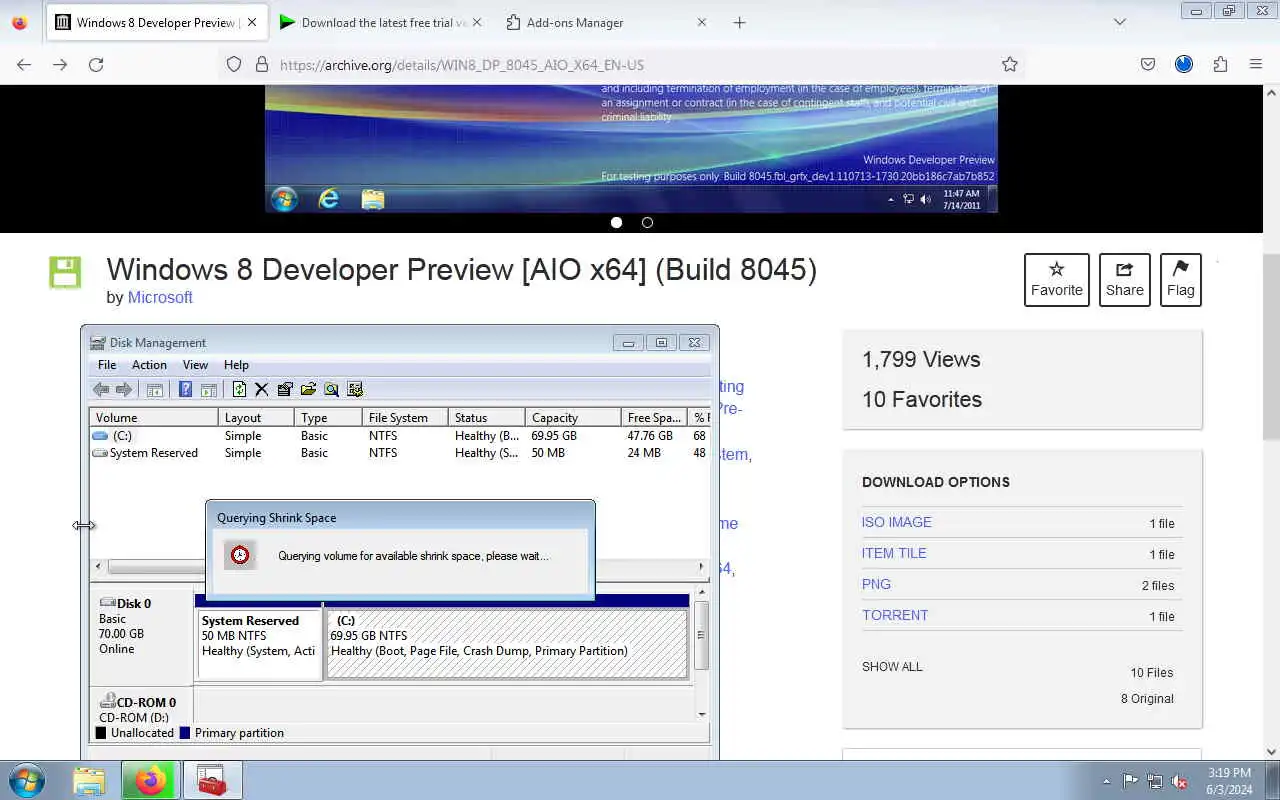Open the Pocket save icon
This screenshot has width=1280, height=800.
pyautogui.click(x=1148, y=64)
